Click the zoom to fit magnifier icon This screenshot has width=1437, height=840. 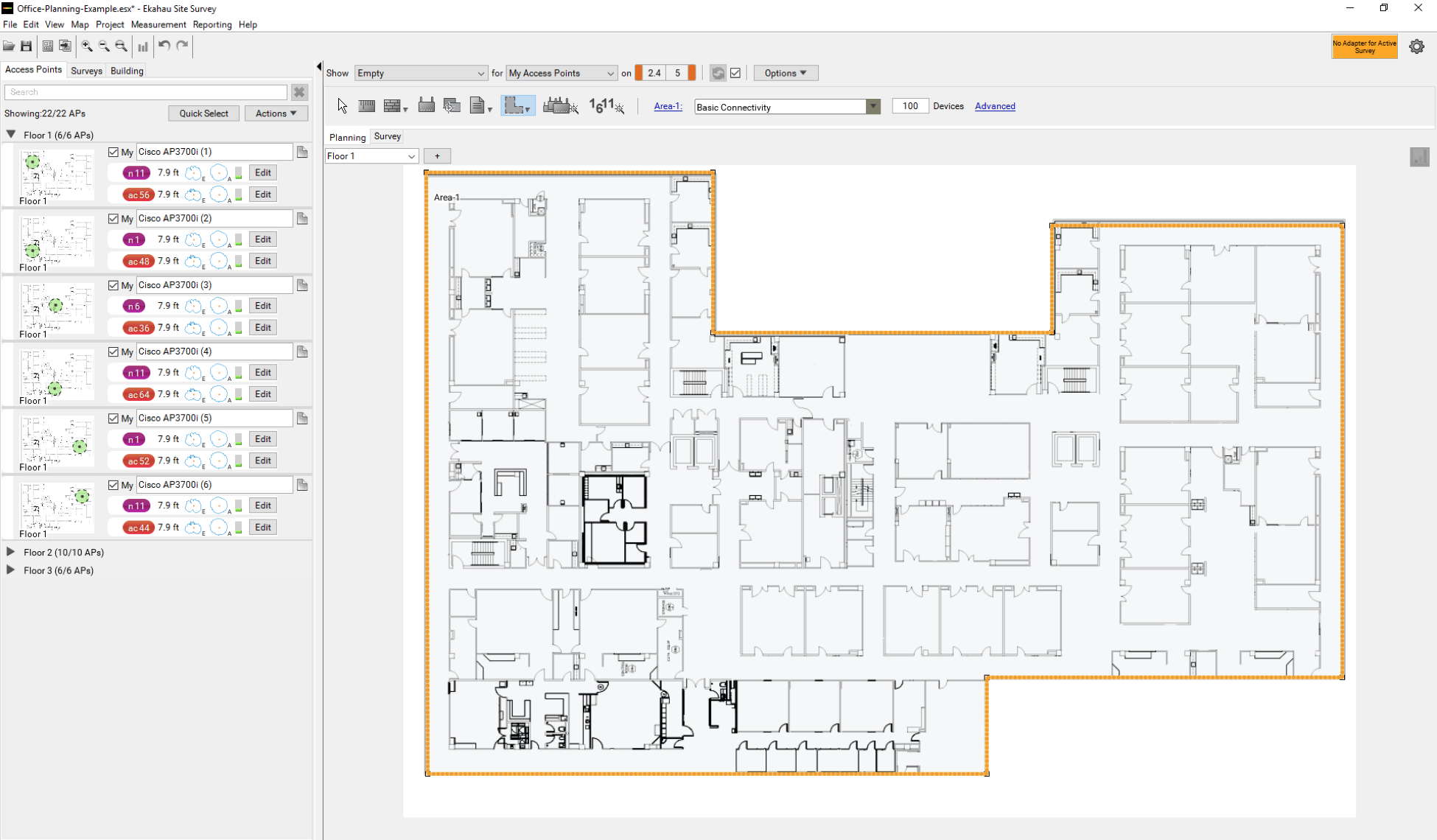coord(122,46)
